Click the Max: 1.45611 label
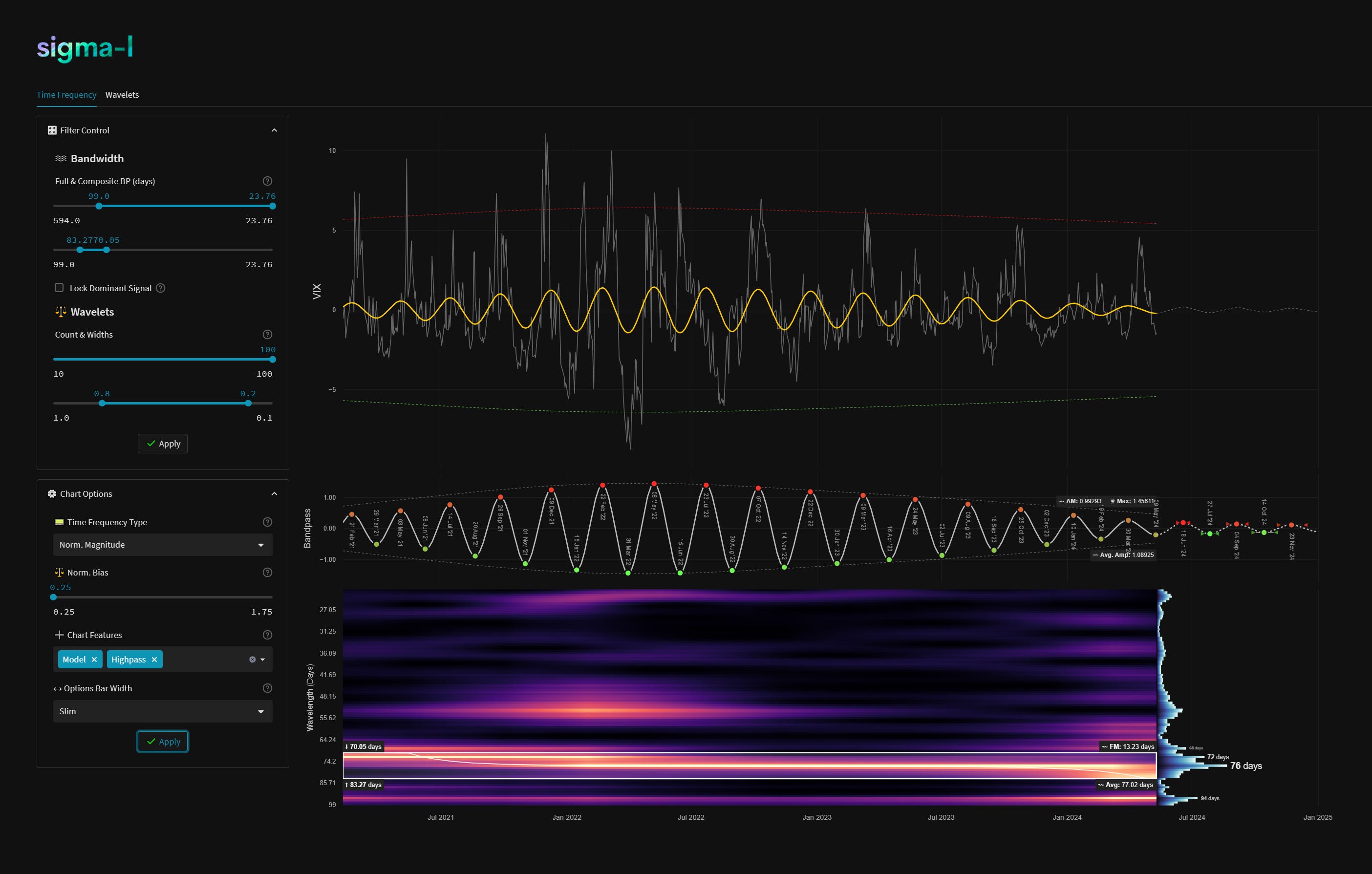1372x874 pixels. point(1132,501)
